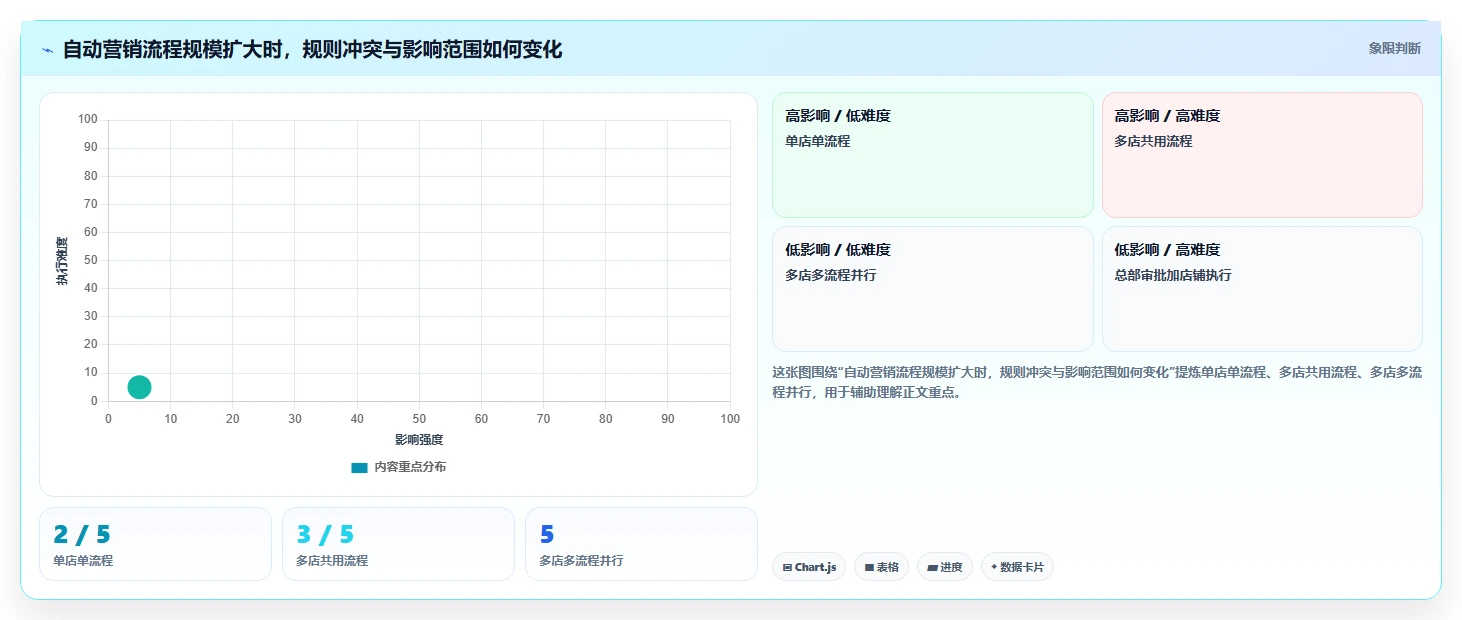The width and height of the screenshot is (1462, 620).
Task: Click the 进度 tag
Action: [944, 567]
